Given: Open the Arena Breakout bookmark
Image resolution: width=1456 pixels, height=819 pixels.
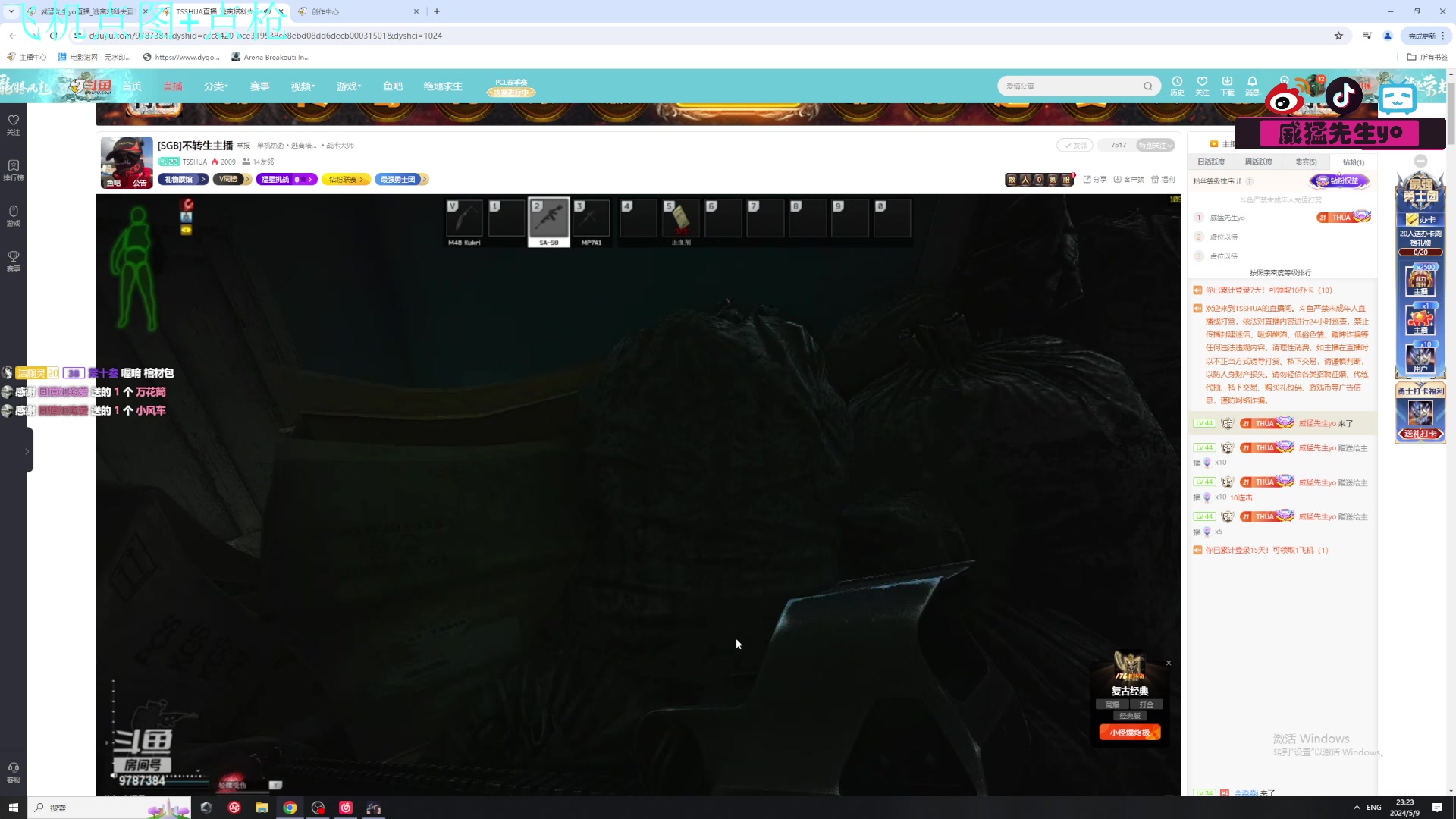Looking at the screenshot, I should pyautogui.click(x=271, y=57).
